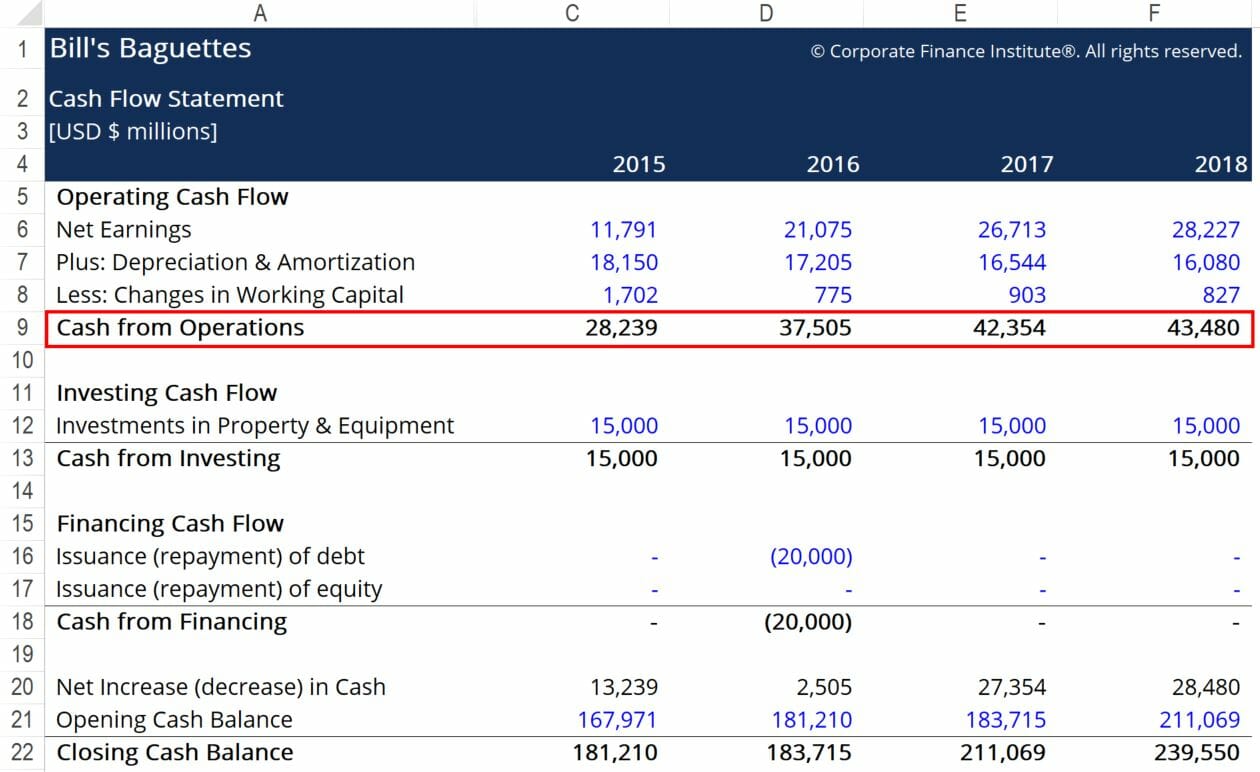Select column A header

pyautogui.click(x=260, y=12)
